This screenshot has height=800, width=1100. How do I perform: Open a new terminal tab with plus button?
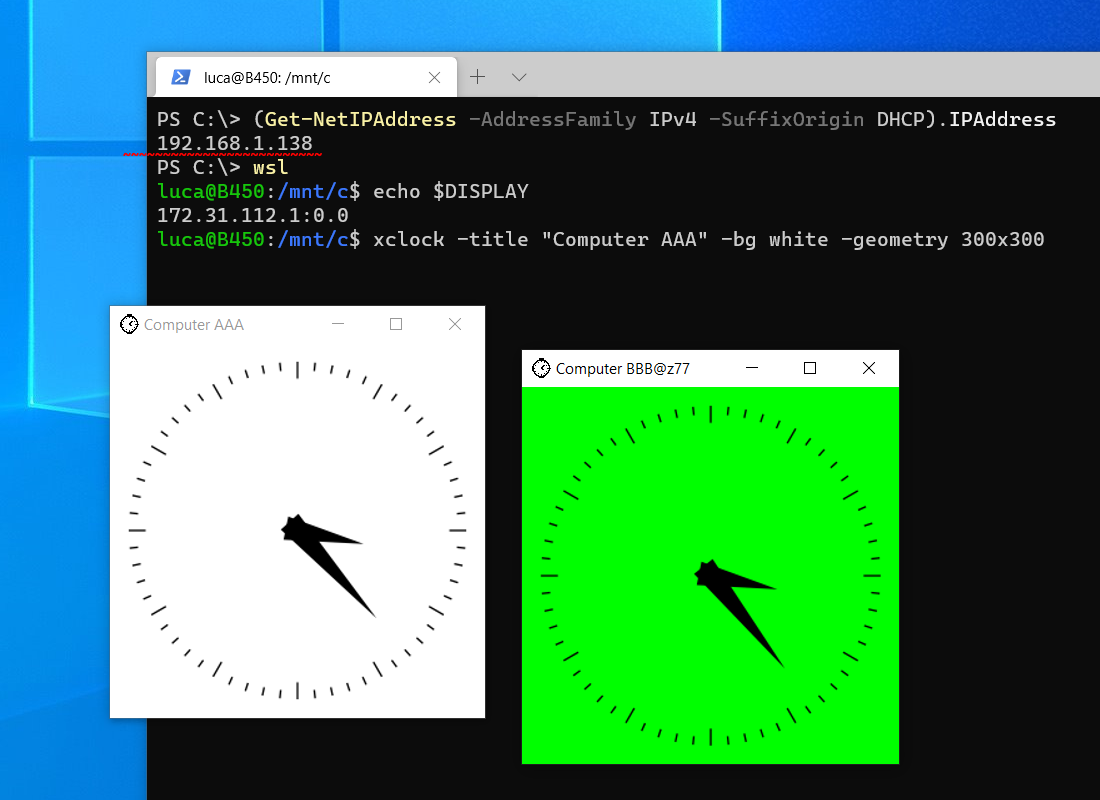(x=478, y=77)
